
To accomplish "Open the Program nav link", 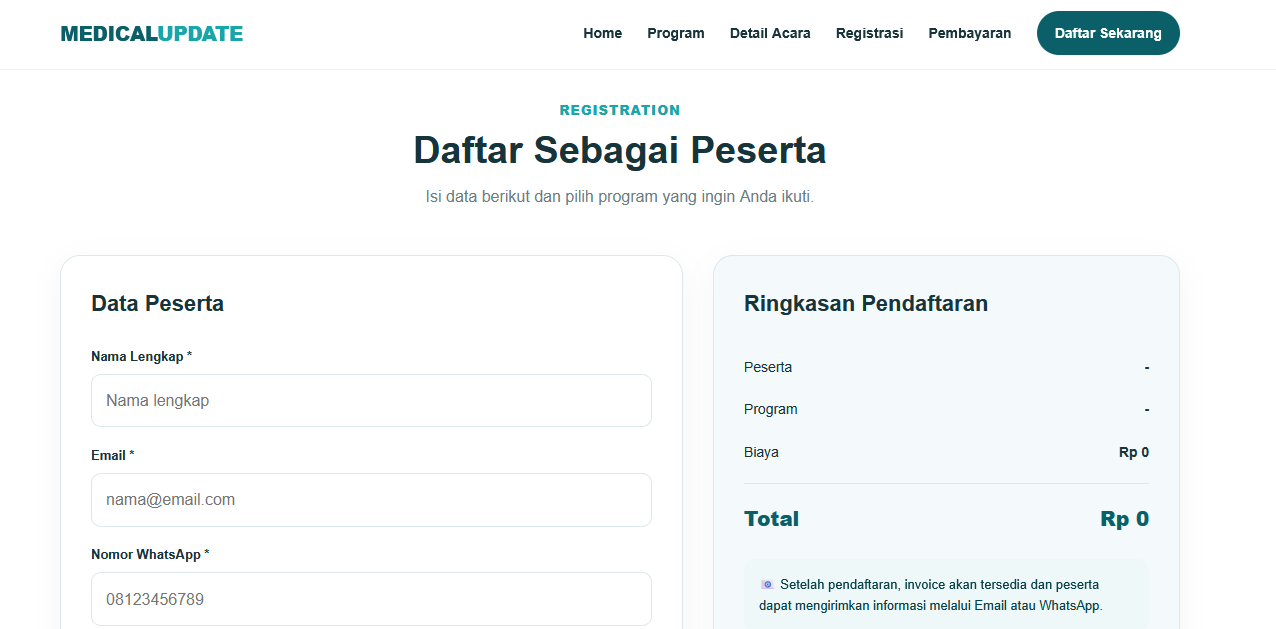I will pos(676,33).
